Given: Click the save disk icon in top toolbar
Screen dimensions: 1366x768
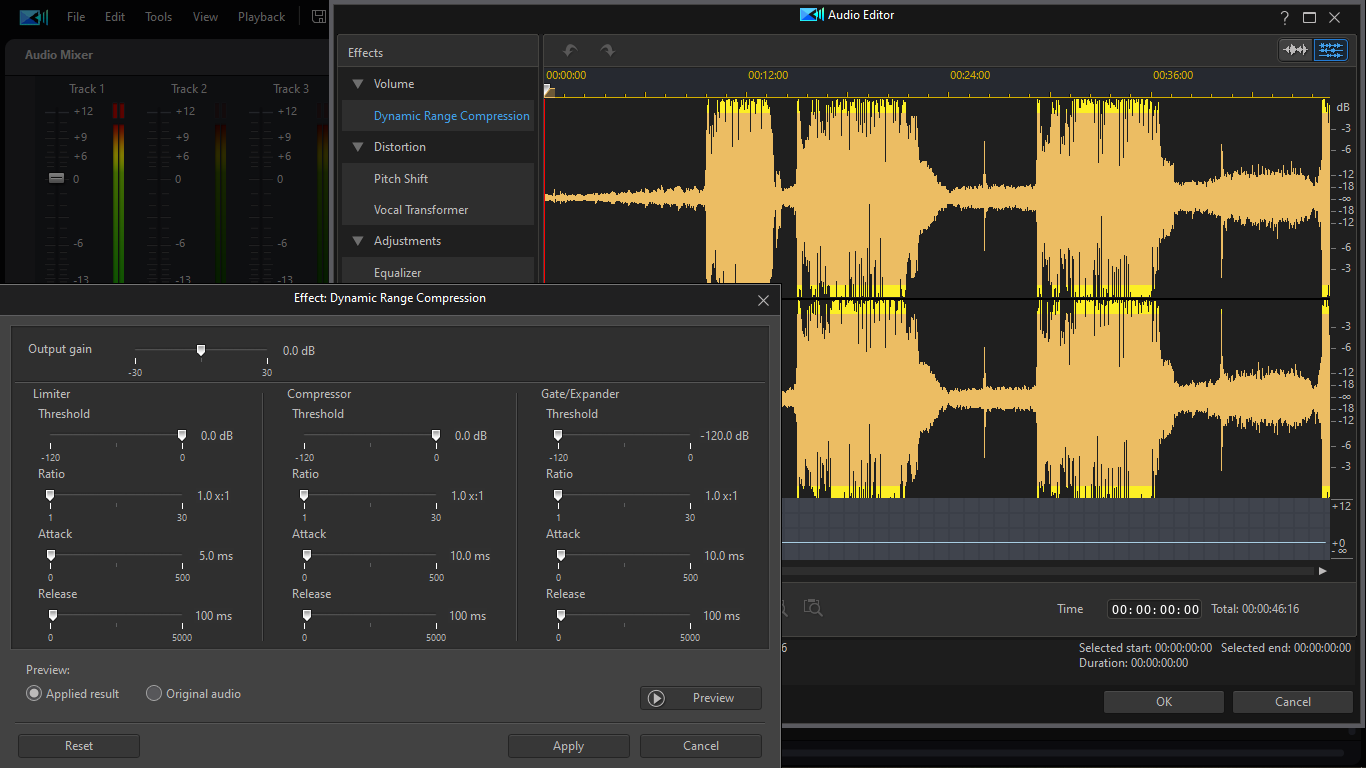Looking at the screenshot, I should tap(318, 17).
